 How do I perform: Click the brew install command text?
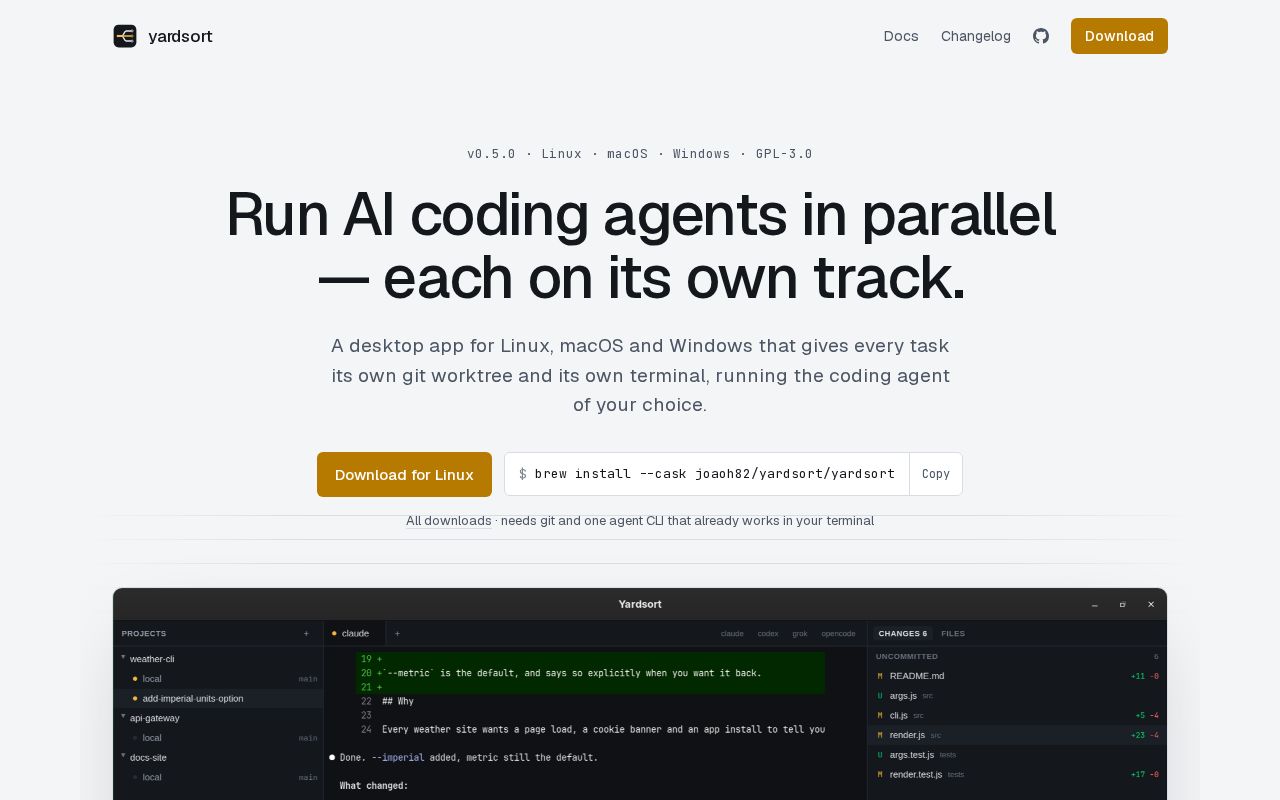coord(715,474)
